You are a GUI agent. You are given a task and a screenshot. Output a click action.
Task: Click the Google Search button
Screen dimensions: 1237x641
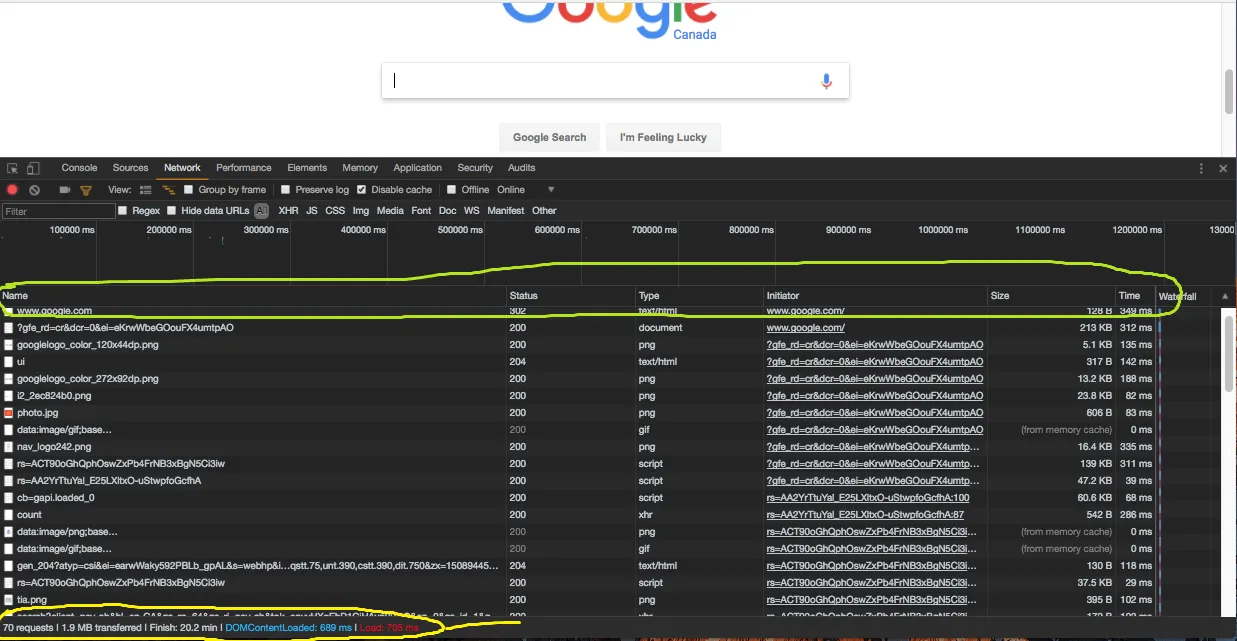tap(549, 138)
